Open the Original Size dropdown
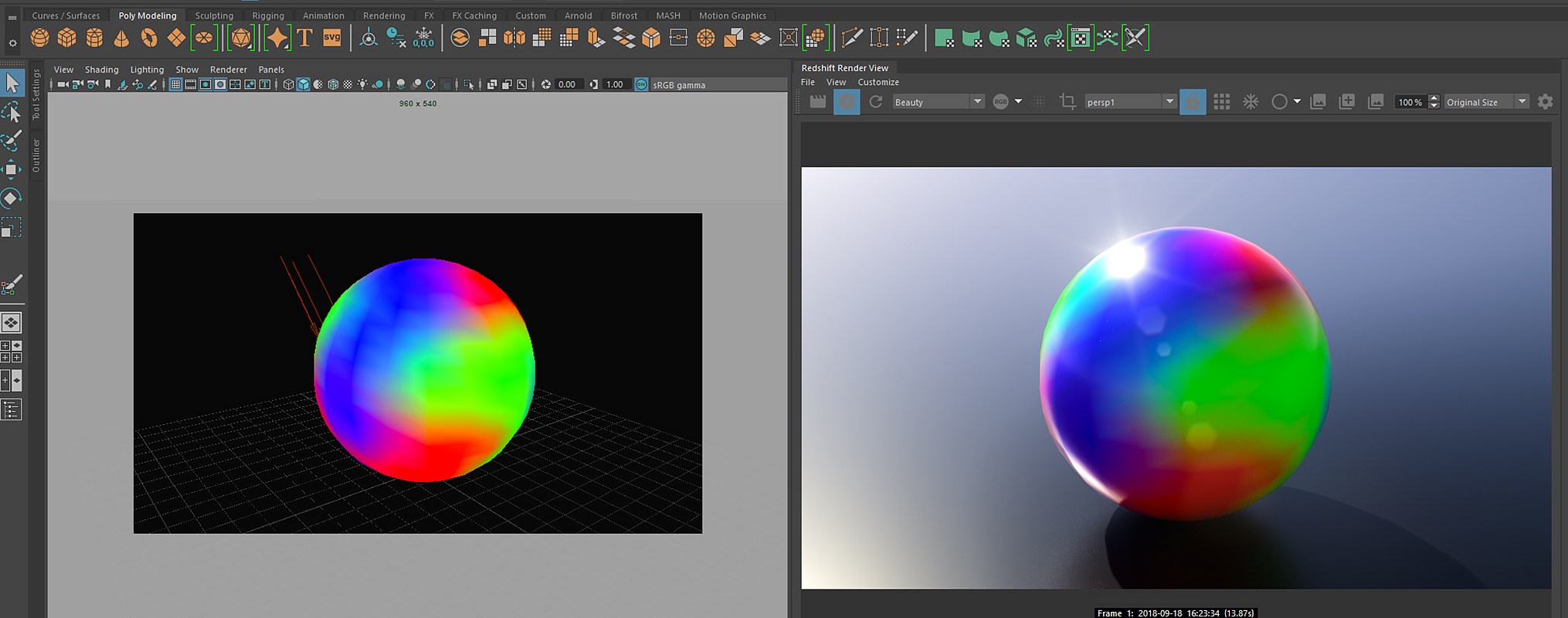The image size is (1568, 618). [x=1487, y=102]
